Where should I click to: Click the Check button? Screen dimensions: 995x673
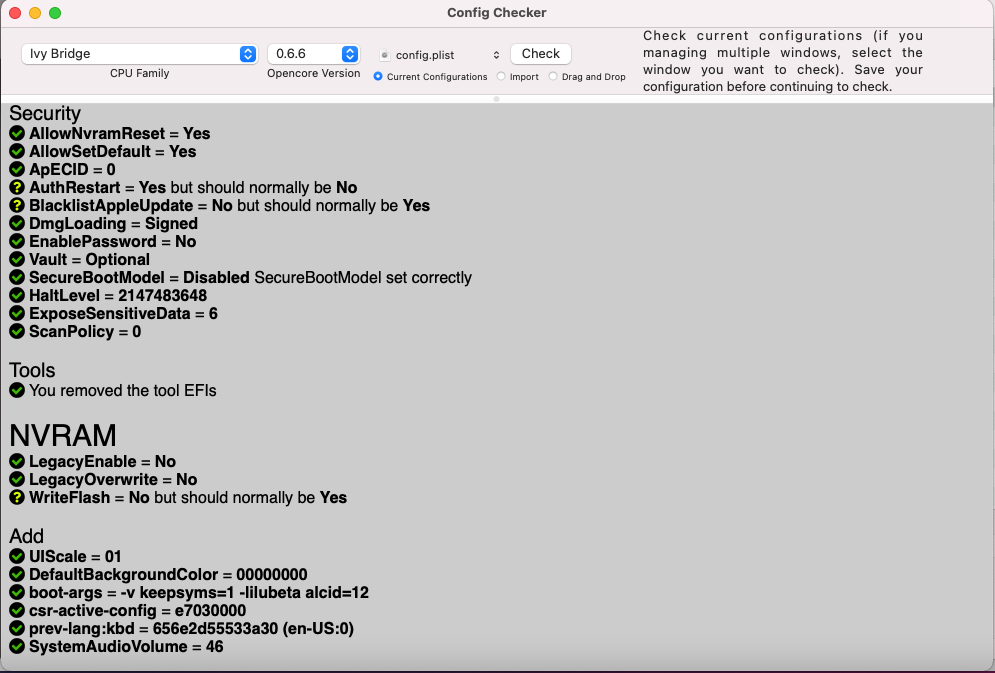point(541,54)
